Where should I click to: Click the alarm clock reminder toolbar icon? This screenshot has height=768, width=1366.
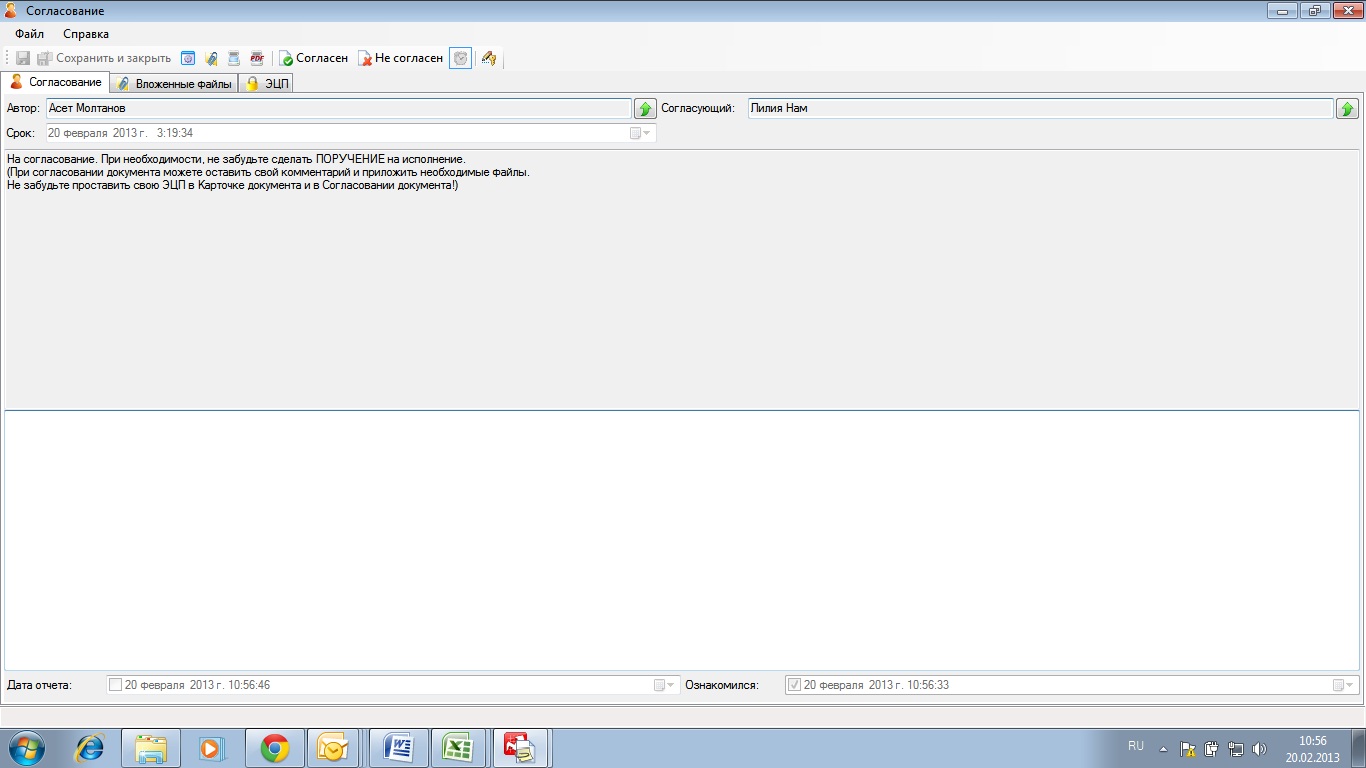click(460, 58)
